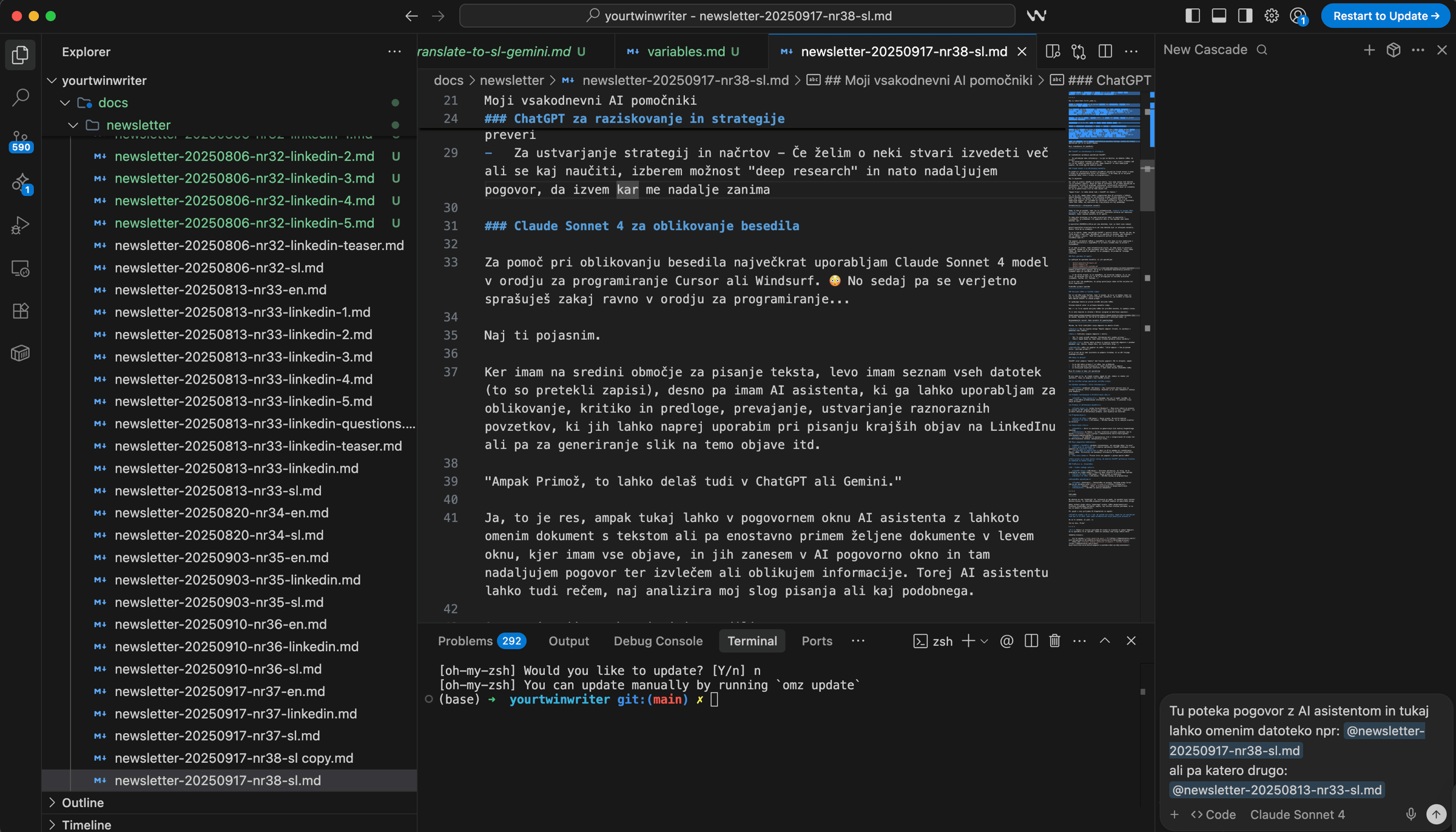Click the microphone icon in Cascade input

[x=1411, y=814]
